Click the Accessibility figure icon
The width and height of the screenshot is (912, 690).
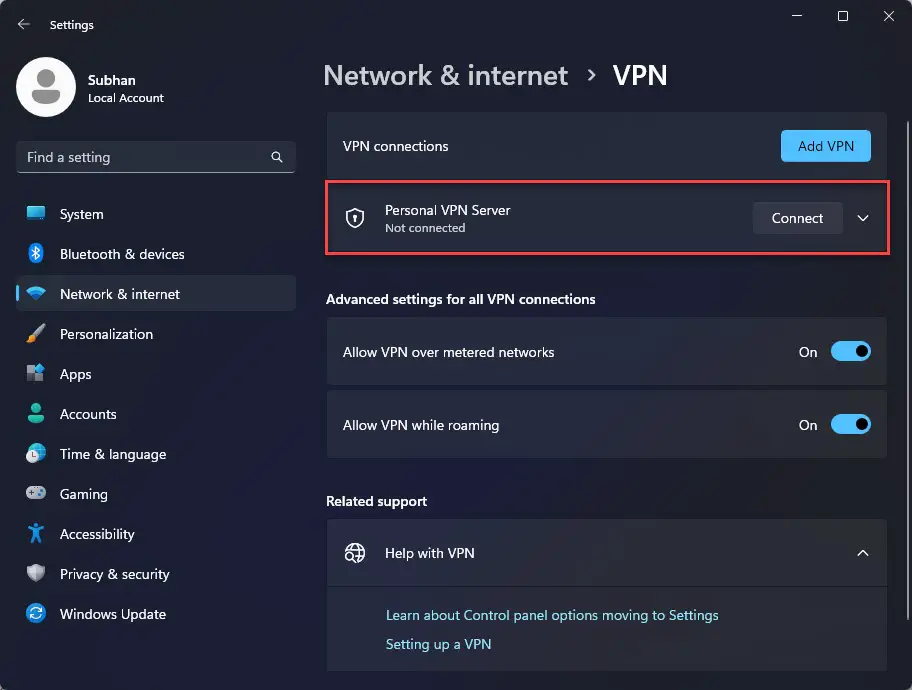[36, 534]
